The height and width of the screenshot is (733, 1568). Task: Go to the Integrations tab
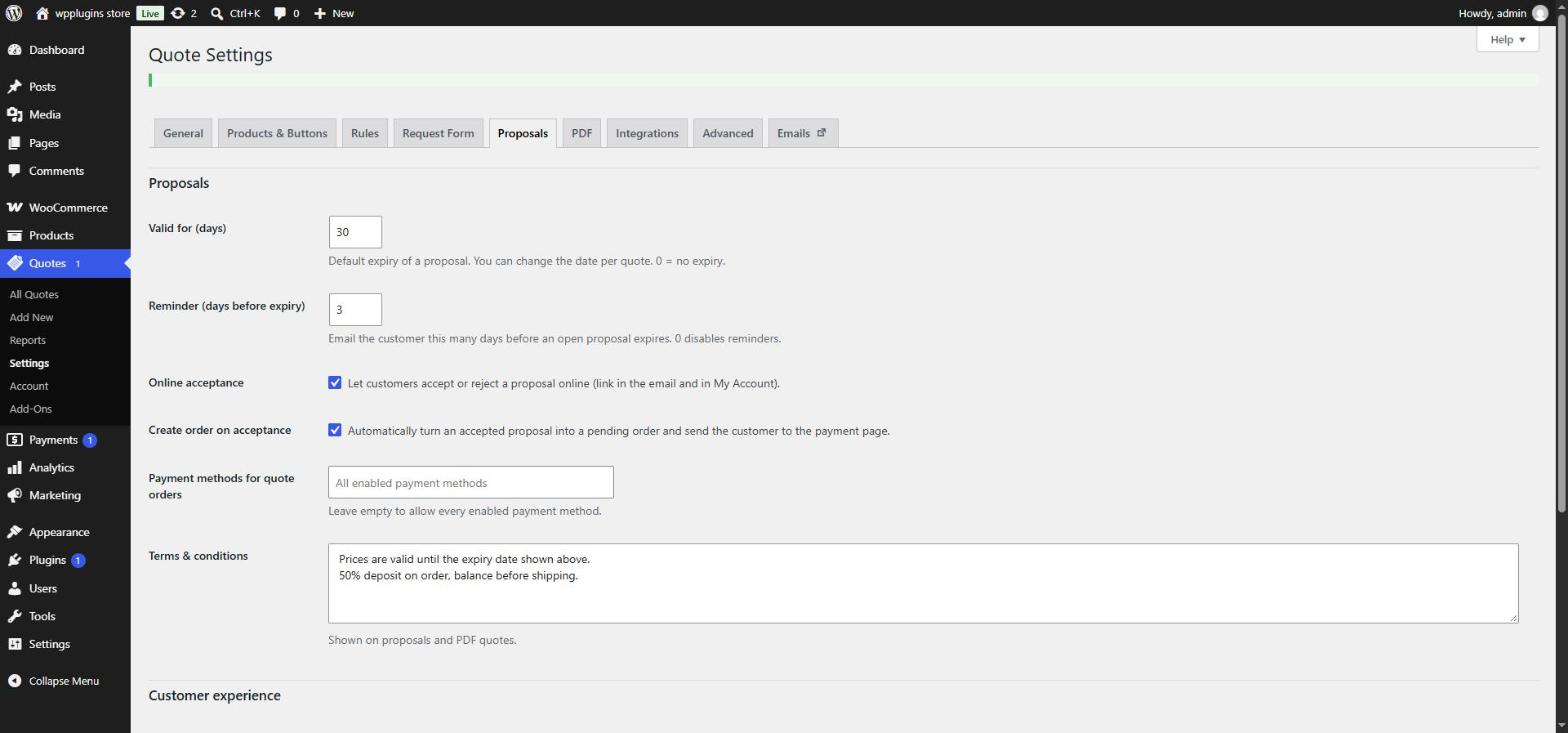(647, 133)
